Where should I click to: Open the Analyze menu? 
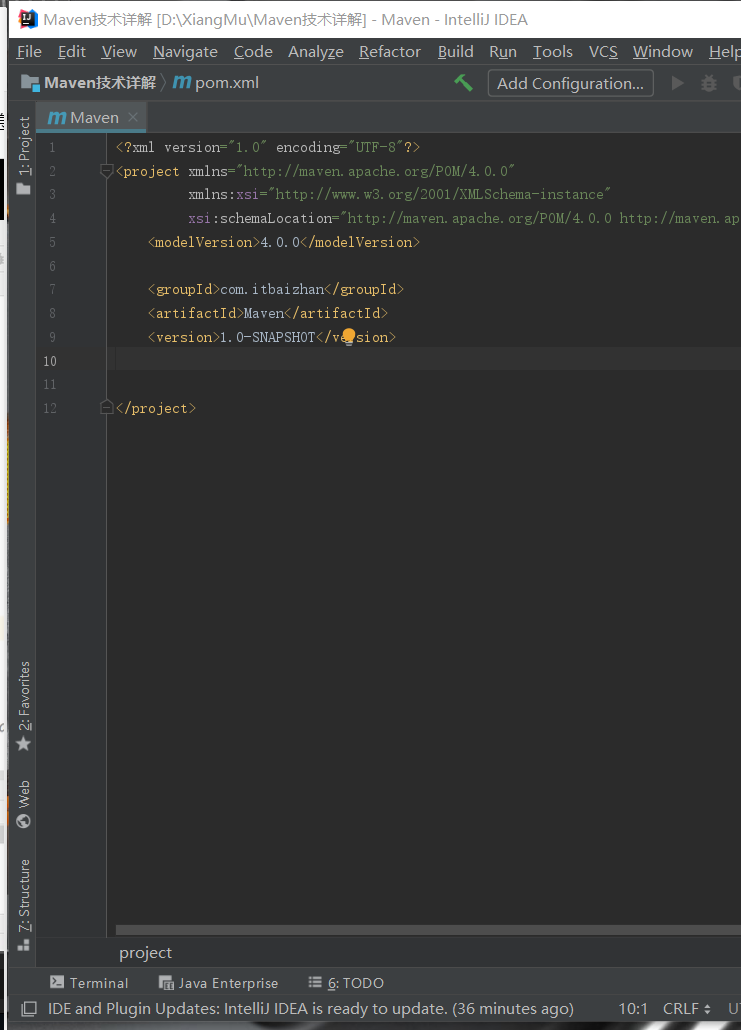pos(315,52)
